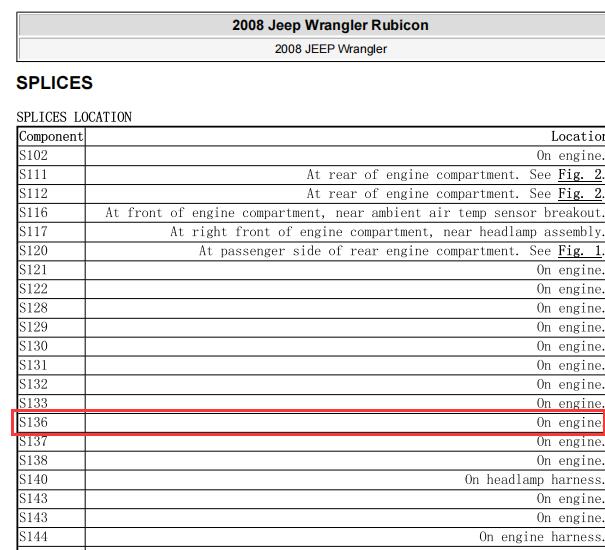Click 'On engine.' in the S122 row
The height and width of the screenshot is (550, 605).
570,289
